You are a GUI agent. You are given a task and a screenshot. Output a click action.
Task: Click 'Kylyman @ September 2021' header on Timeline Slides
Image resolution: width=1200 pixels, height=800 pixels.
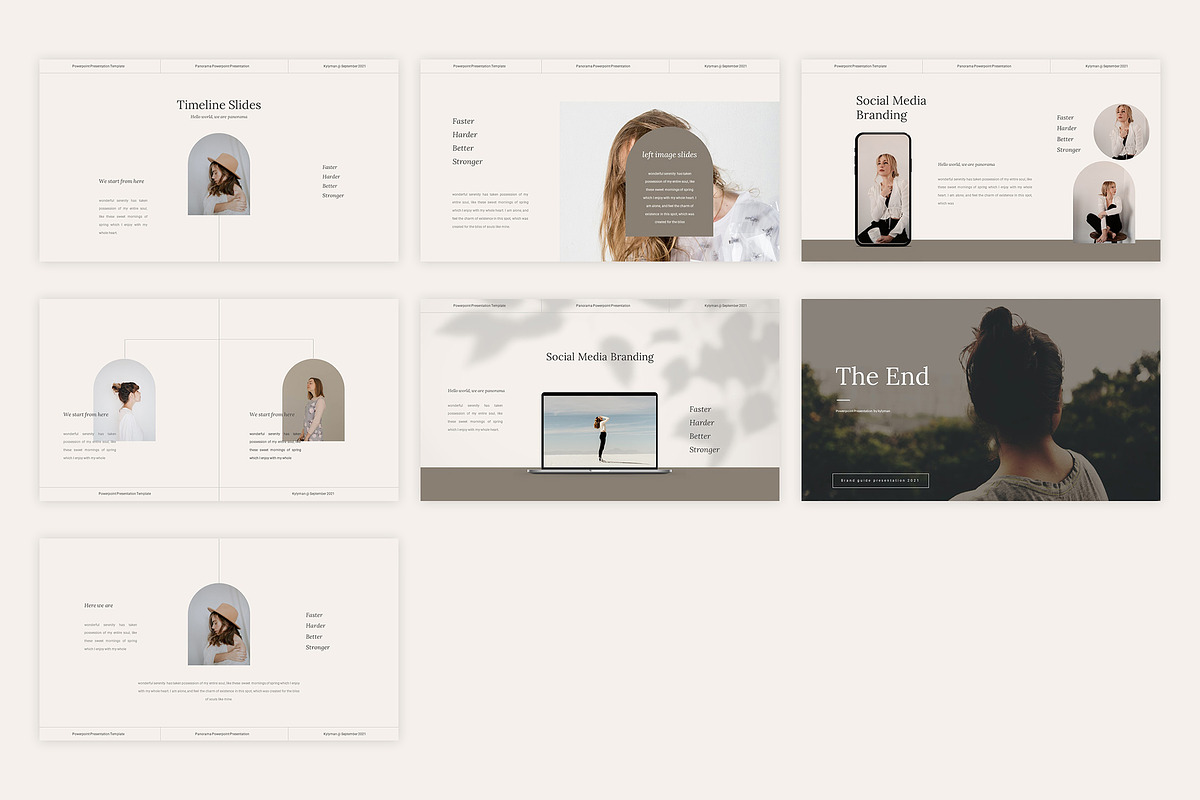pos(344,66)
